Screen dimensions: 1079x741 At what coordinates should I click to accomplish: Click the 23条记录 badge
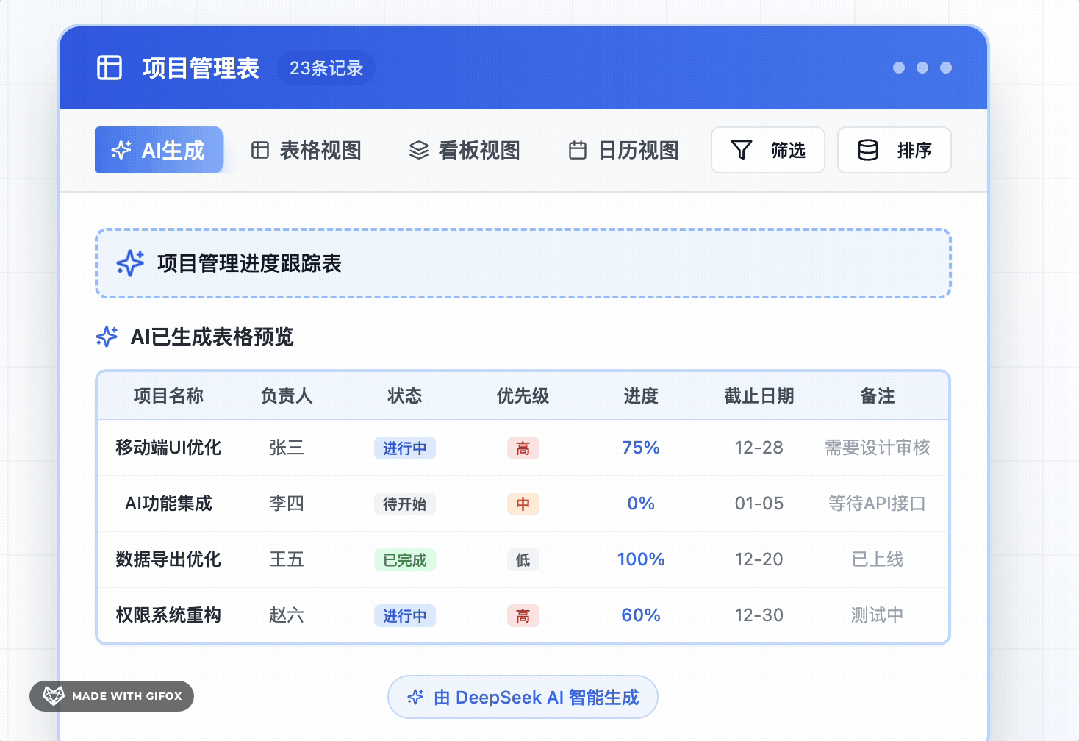pyautogui.click(x=326, y=67)
